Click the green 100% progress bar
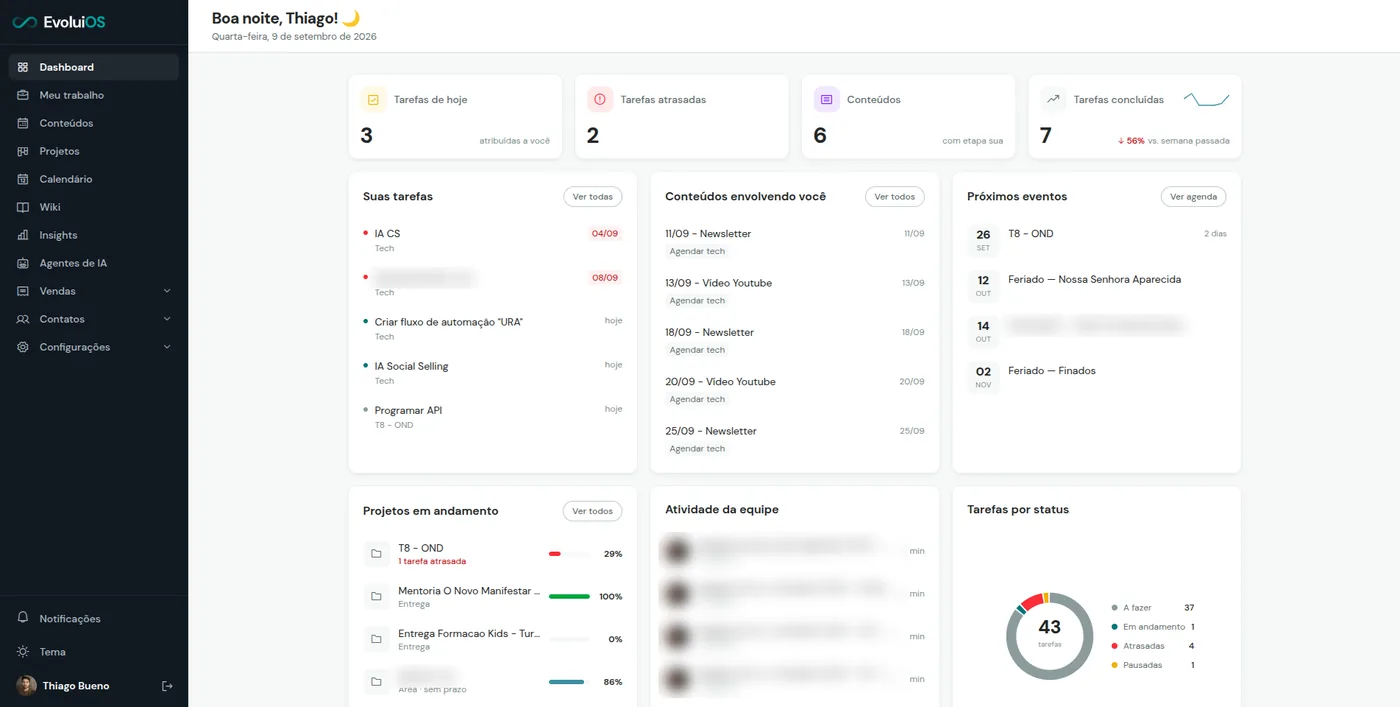The height and width of the screenshot is (707, 1400). [569, 597]
